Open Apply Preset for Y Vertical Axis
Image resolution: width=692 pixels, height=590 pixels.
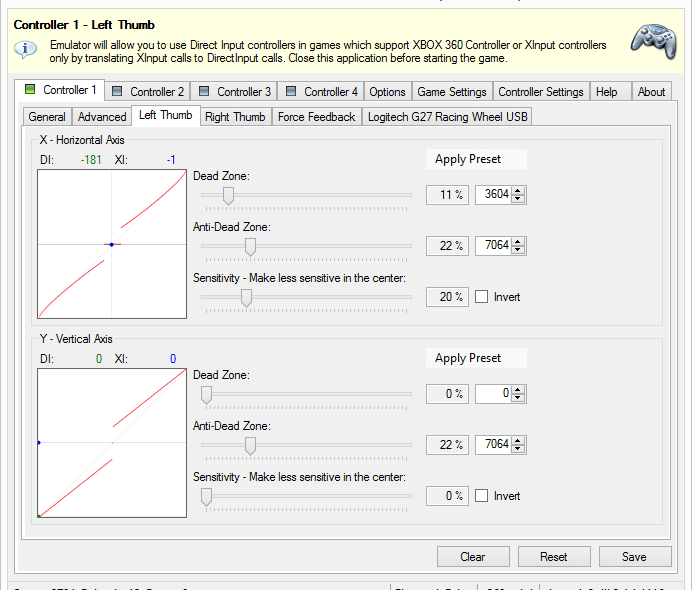[476, 358]
